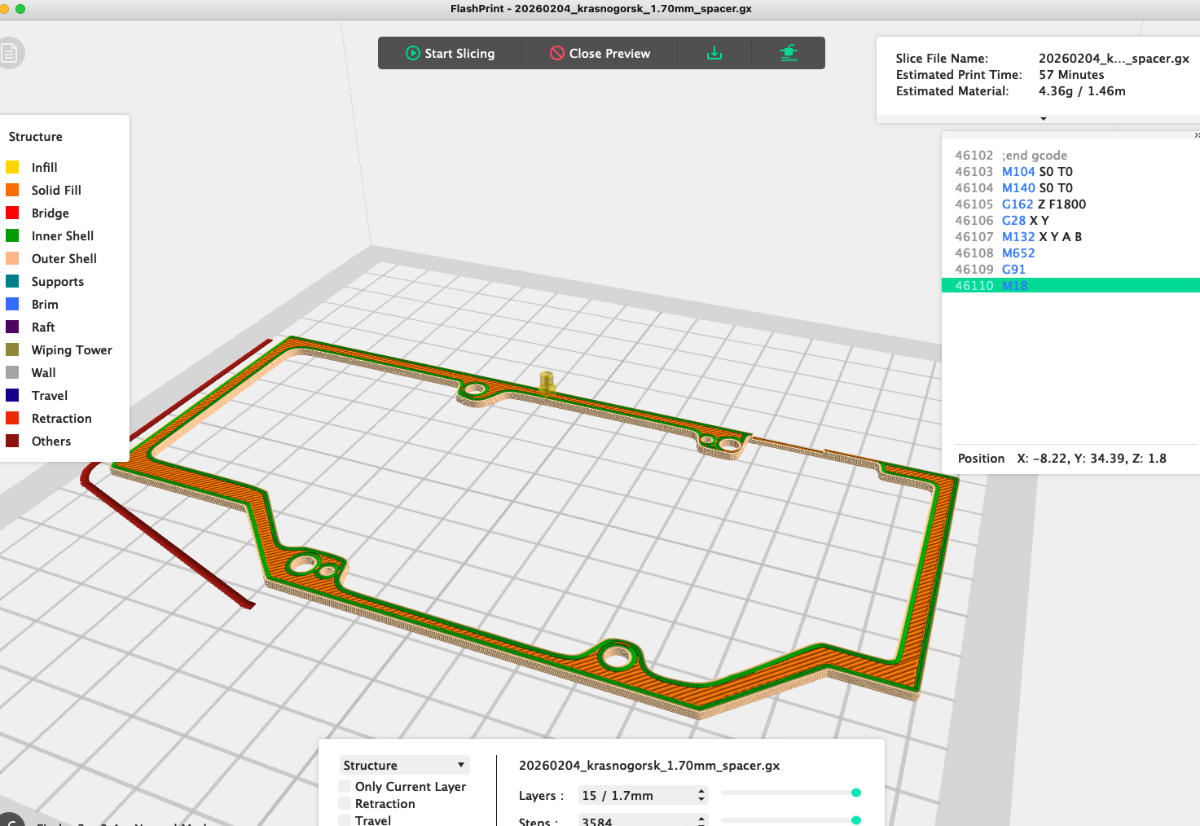The height and width of the screenshot is (826, 1200).
Task: Collapse the slice info panel arrow
Action: pyautogui.click(x=1043, y=118)
